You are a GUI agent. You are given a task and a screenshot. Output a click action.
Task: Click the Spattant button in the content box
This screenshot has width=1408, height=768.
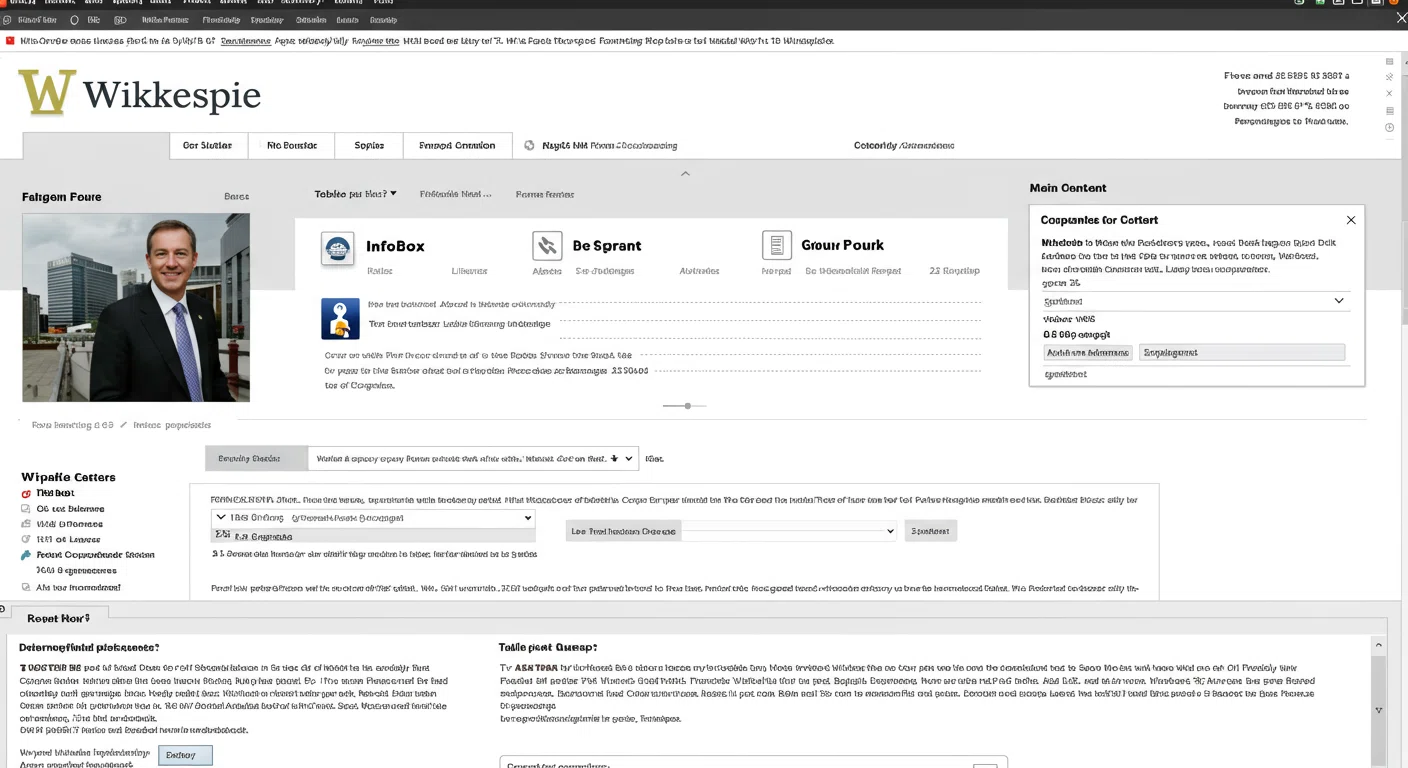tap(930, 531)
